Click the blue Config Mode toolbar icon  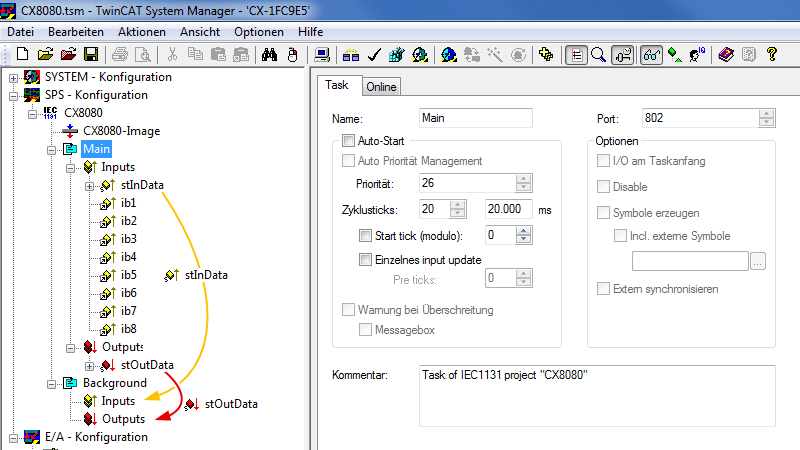coord(449,54)
